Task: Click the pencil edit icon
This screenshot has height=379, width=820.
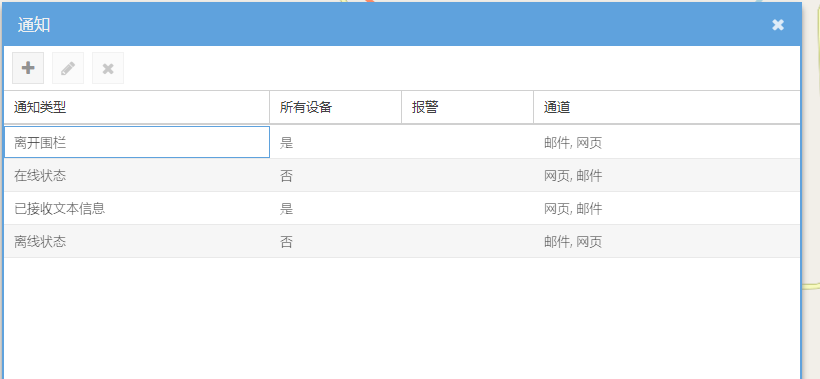Action: [68, 68]
